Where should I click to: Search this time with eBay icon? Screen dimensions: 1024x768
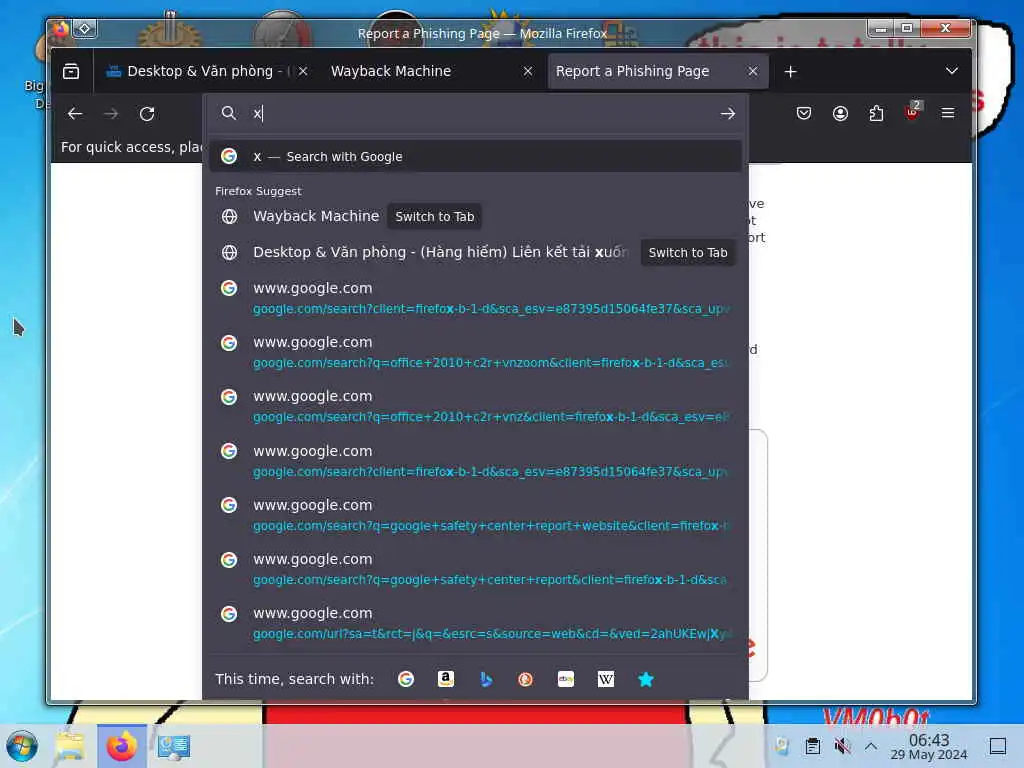click(566, 679)
